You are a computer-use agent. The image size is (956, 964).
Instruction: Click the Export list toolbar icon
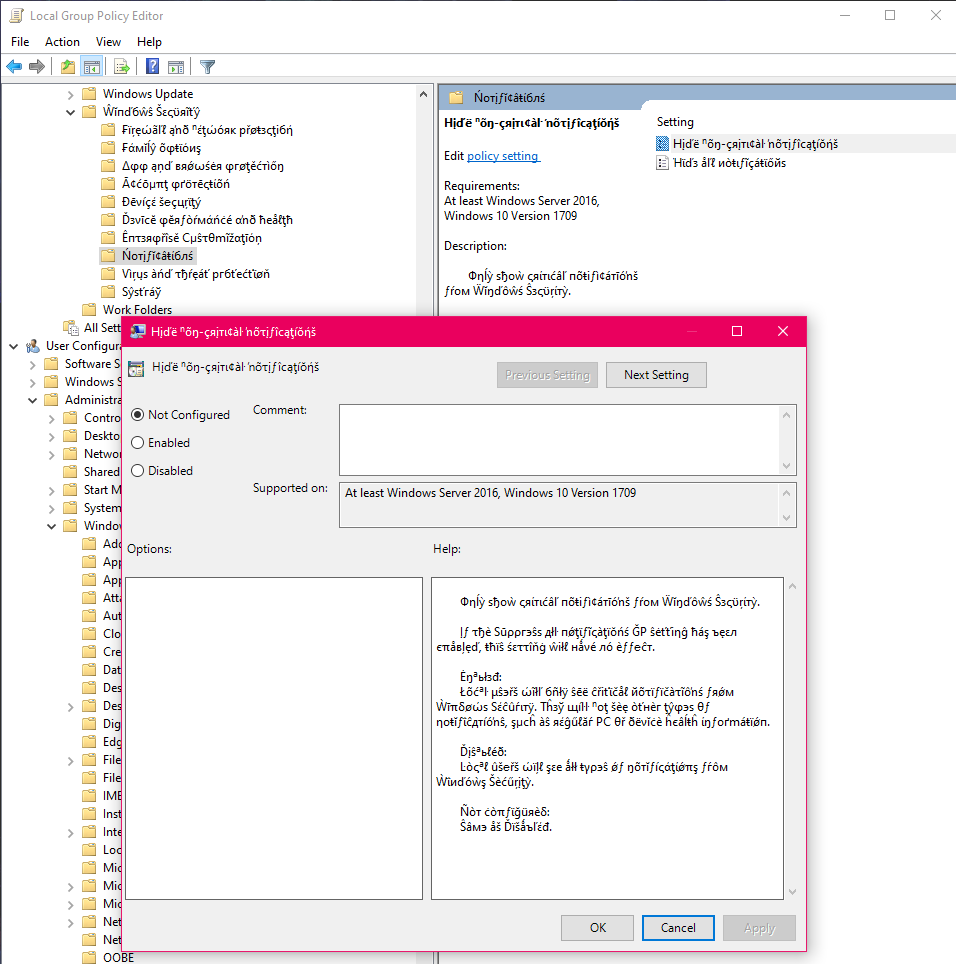point(122,66)
